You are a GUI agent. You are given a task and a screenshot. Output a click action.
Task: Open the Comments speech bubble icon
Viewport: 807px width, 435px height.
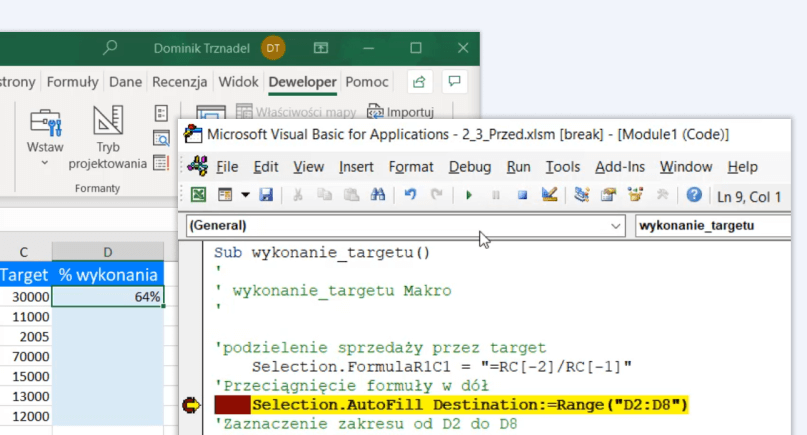(454, 82)
